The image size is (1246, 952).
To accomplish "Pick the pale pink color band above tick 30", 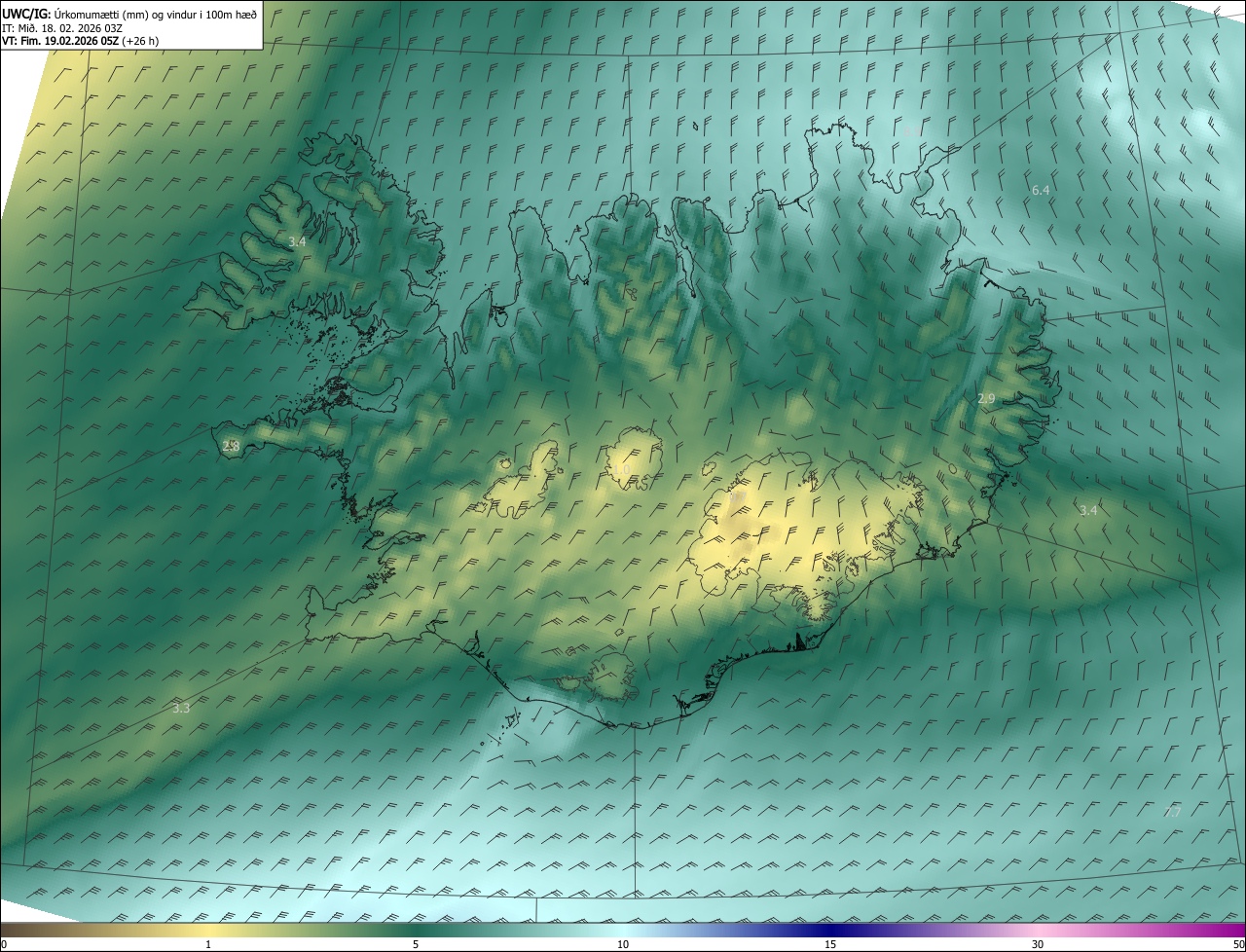I will (1038, 930).
